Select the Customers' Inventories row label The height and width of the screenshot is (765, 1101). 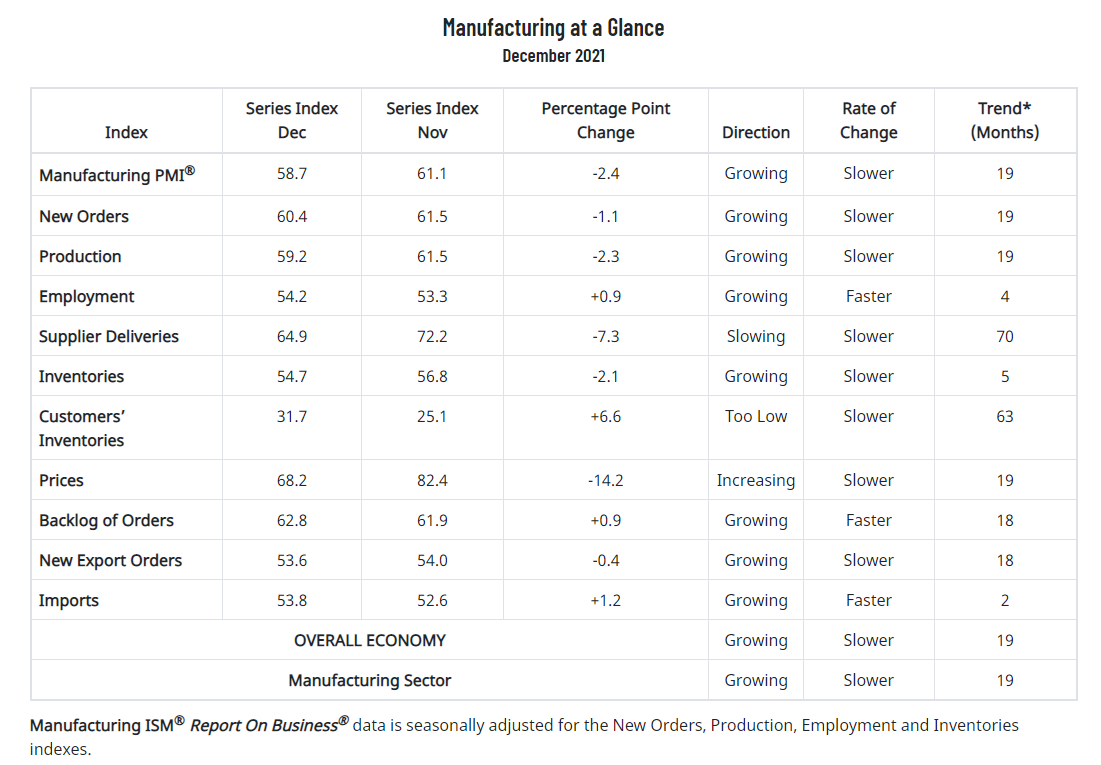(82, 428)
